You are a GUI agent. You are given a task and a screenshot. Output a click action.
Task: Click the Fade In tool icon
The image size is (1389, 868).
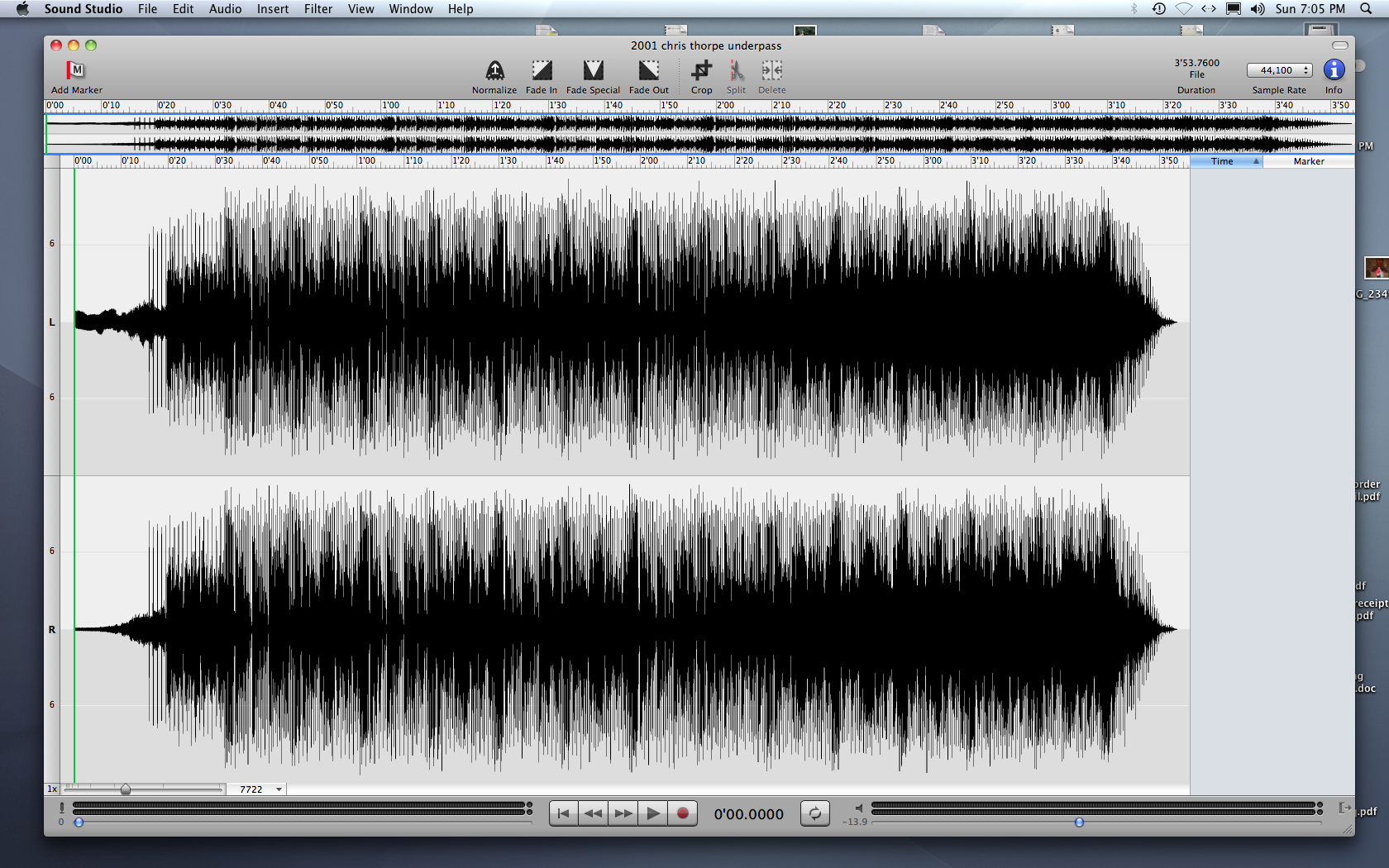(x=542, y=70)
